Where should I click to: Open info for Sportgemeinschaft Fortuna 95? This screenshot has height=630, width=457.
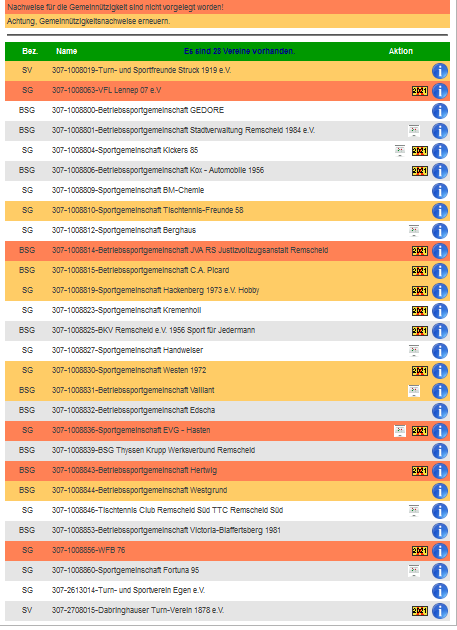tap(440, 571)
